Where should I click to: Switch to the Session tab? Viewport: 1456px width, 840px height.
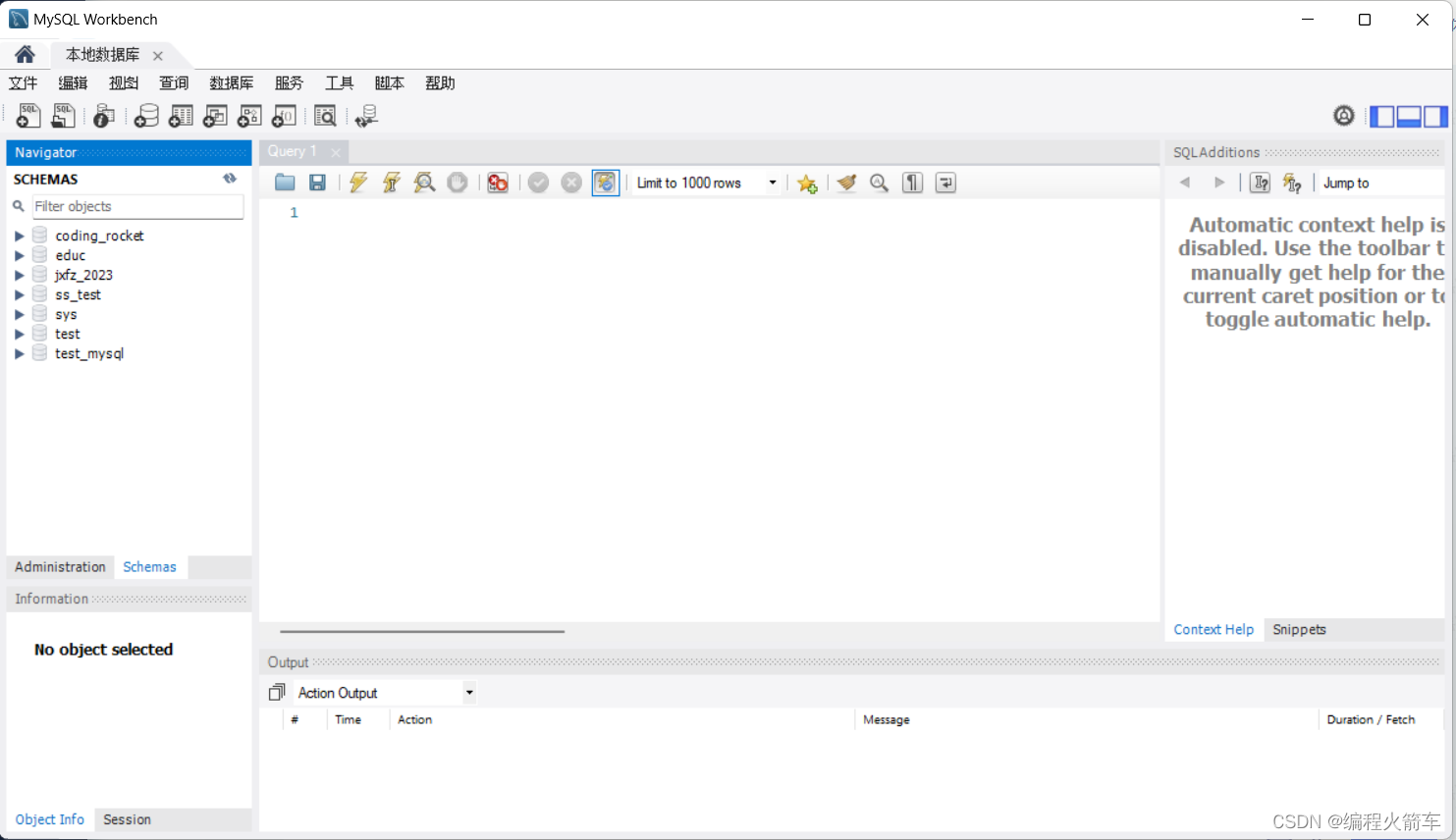pos(127,819)
